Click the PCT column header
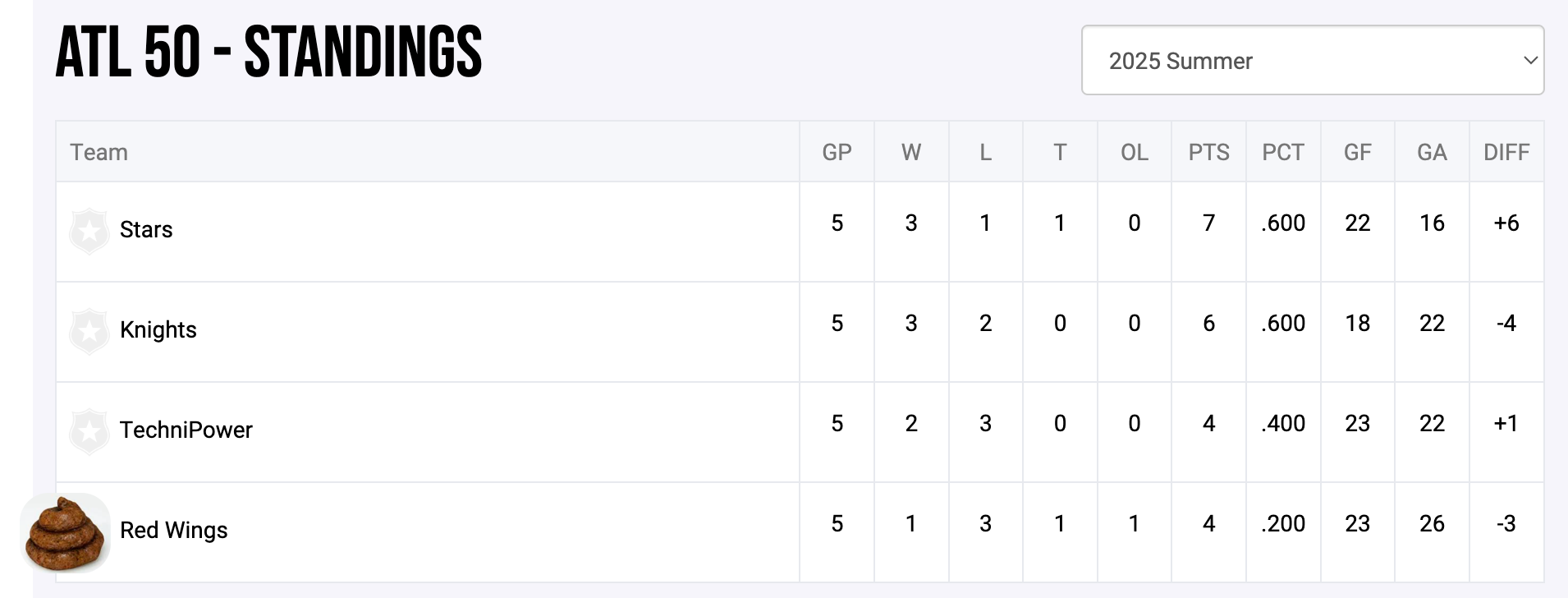The height and width of the screenshot is (598, 1568). (1283, 153)
